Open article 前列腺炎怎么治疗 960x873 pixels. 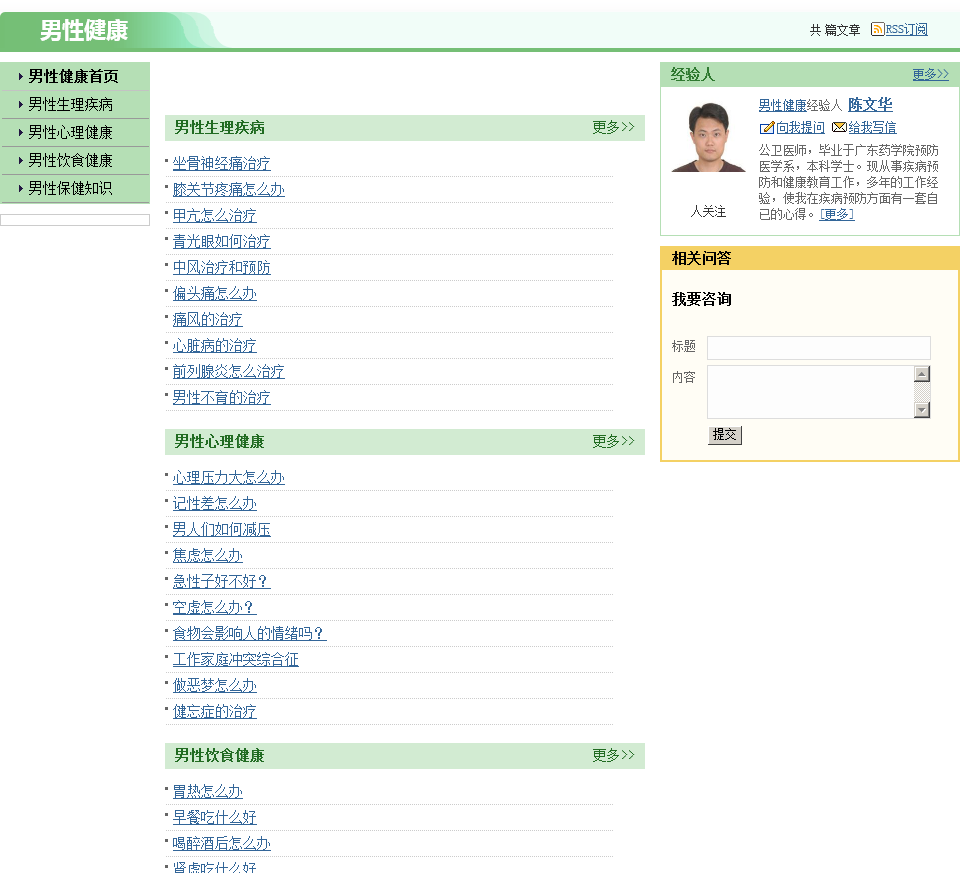coord(228,372)
